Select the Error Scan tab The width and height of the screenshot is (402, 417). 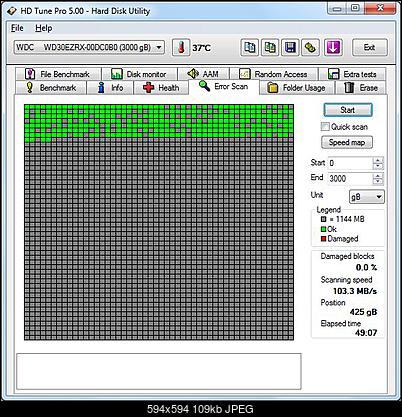224,87
